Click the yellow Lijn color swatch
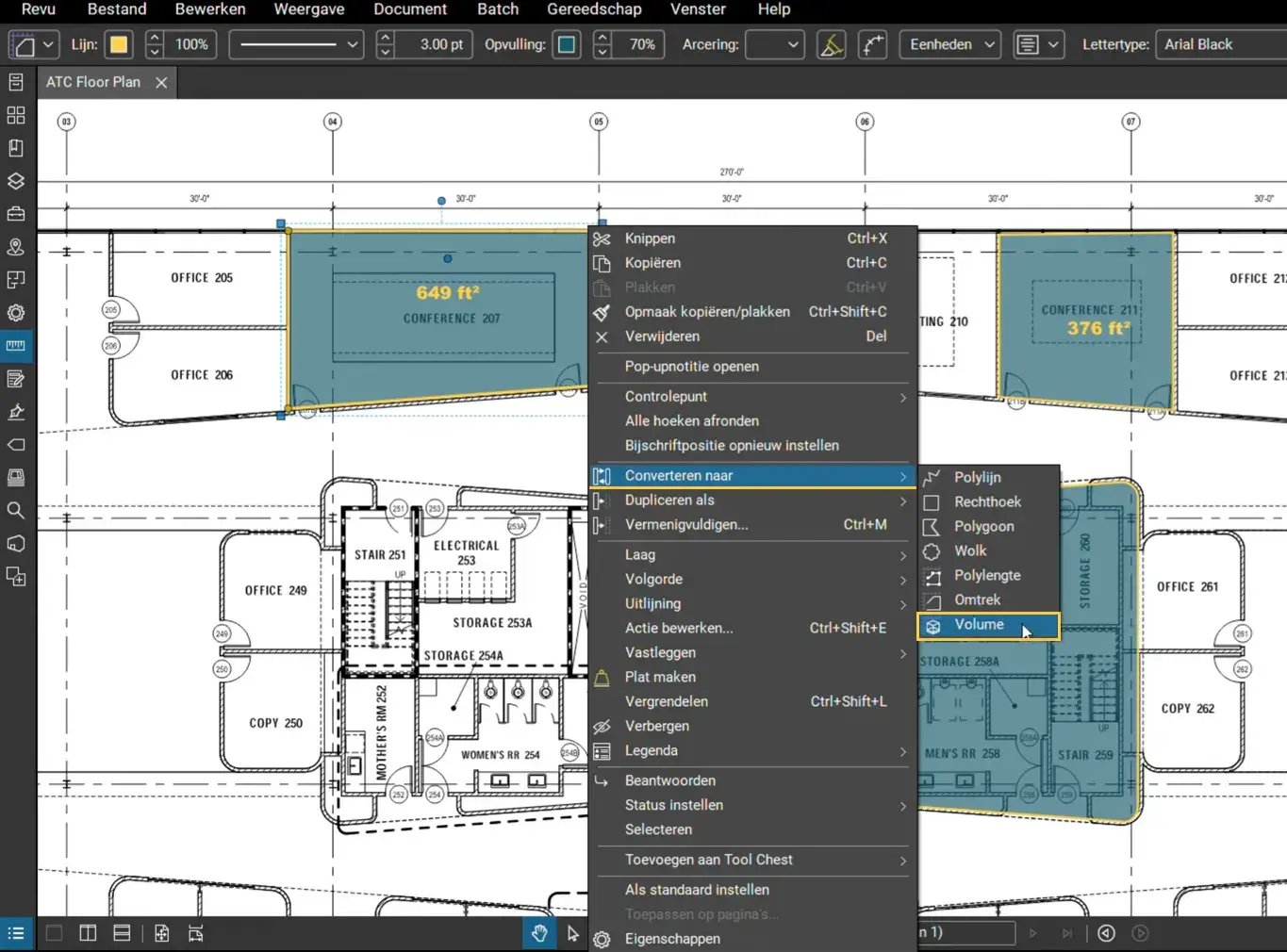The height and width of the screenshot is (952, 1287). point(119,44)
